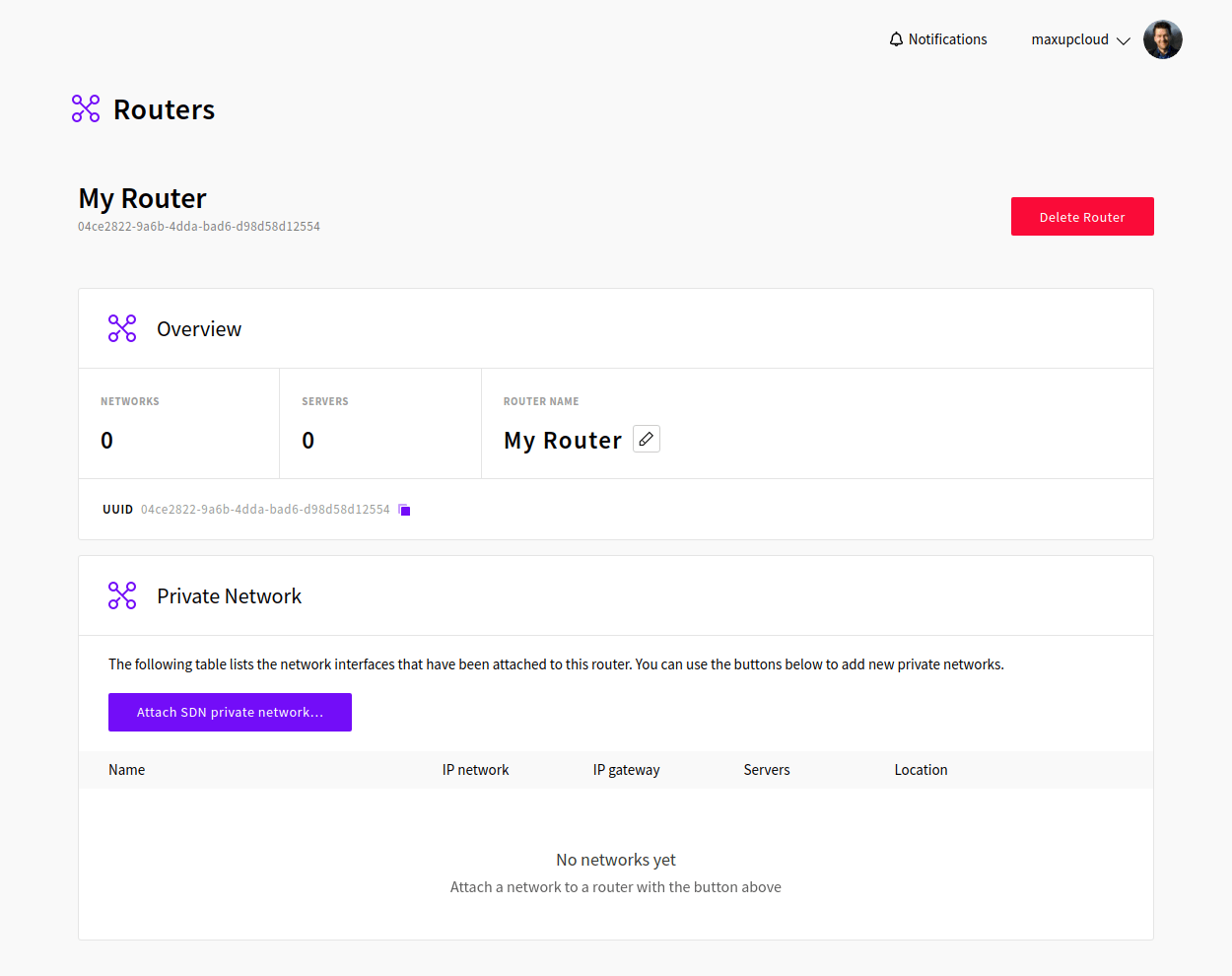This screenshot has width=1232, height=976.
Task: Click the My Router page title
Action: (x=143, y=199)
